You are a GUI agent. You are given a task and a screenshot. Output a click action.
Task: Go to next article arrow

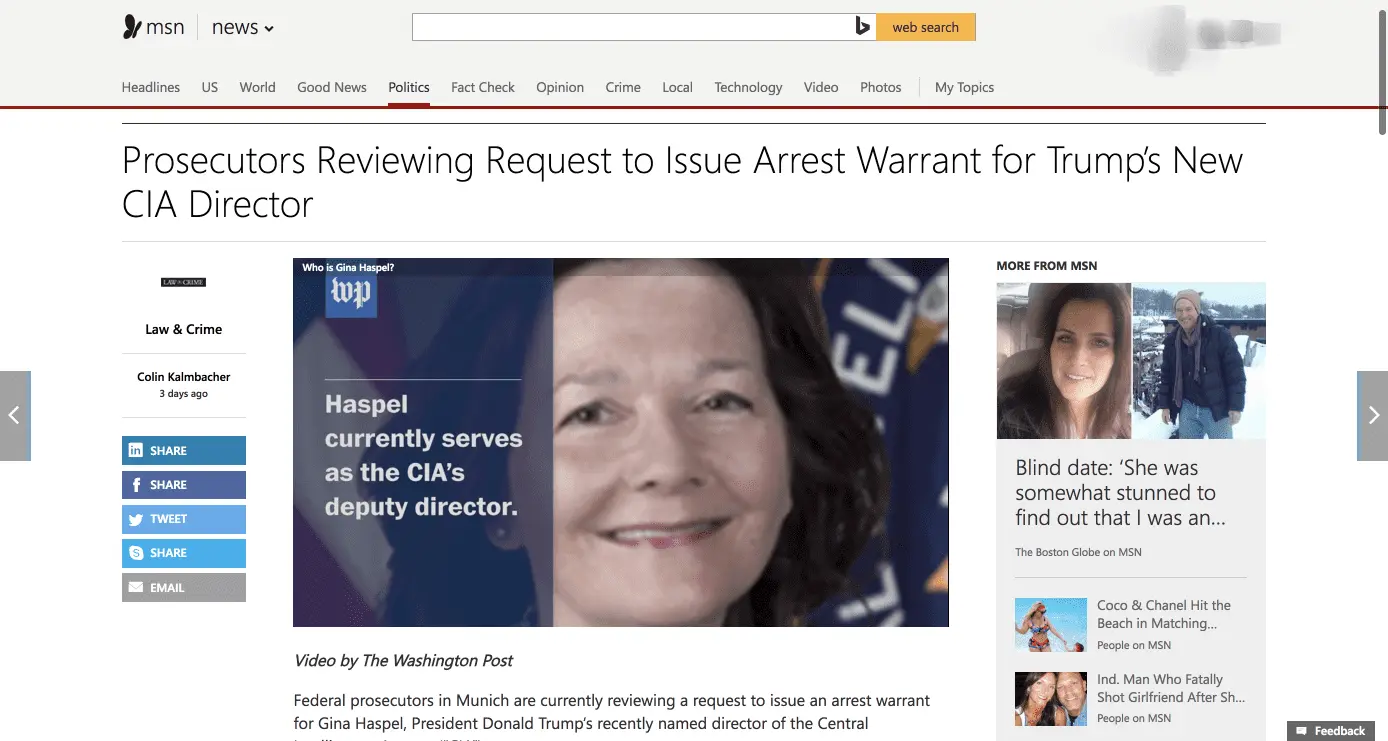click(x=1372, y=416)
